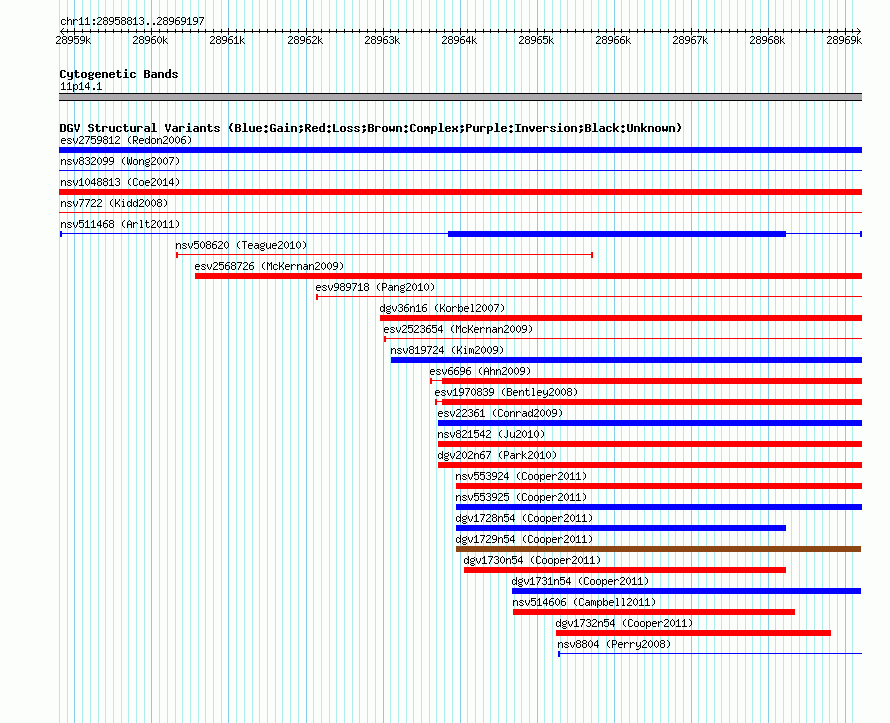Click the nsv7722 (Kidd2008) label
Image resolution: width=890 pixels, height=723 pixels.
114,203
